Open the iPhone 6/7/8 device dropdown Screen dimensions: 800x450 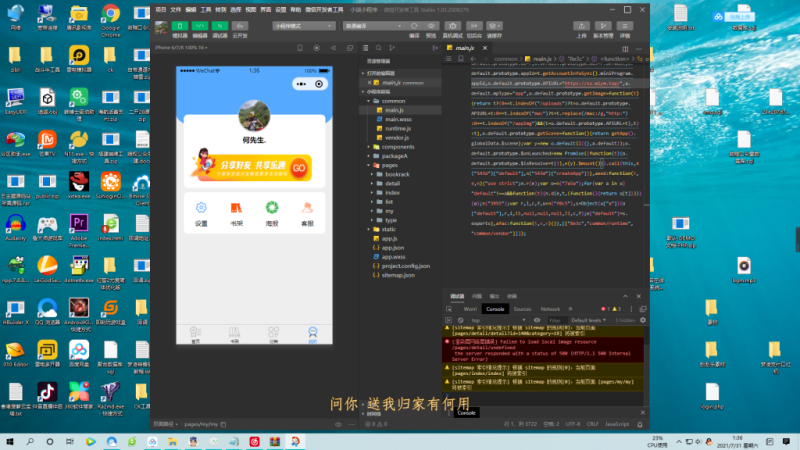pos(181,47)
